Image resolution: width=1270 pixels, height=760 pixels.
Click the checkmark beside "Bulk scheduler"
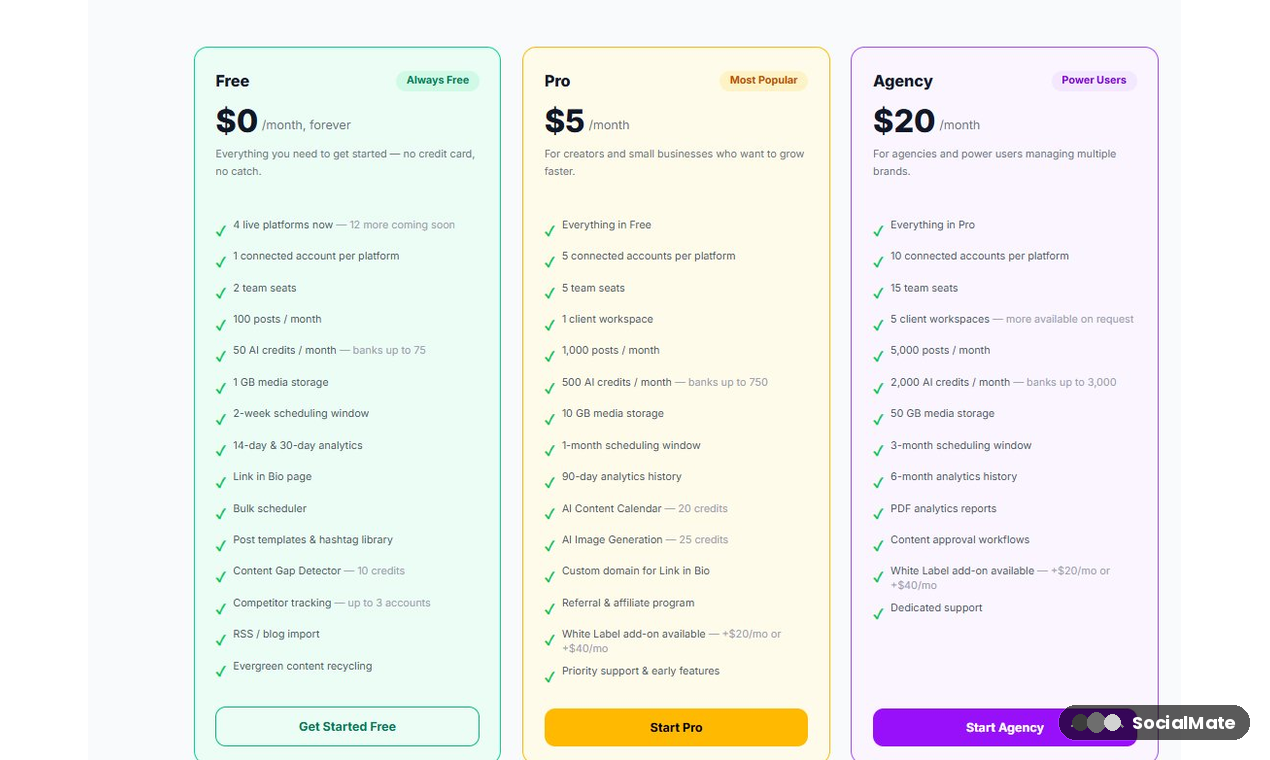coord(220,511)
